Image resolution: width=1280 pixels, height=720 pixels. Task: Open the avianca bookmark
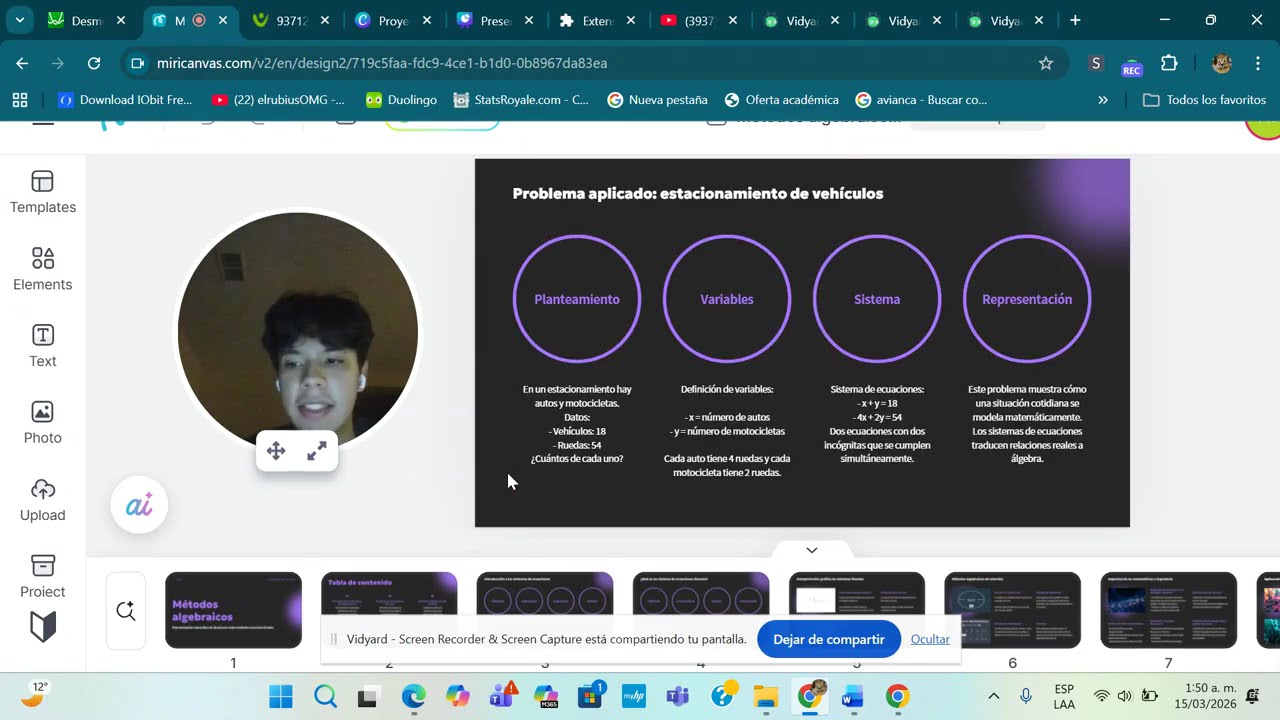(922, 100)
